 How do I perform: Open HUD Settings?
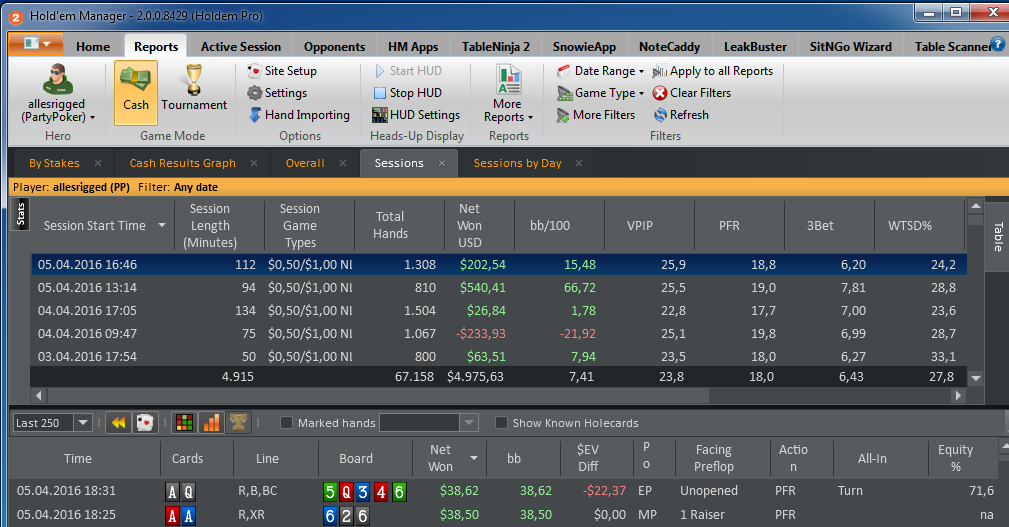pyautogui.click(x=416, y=115)
